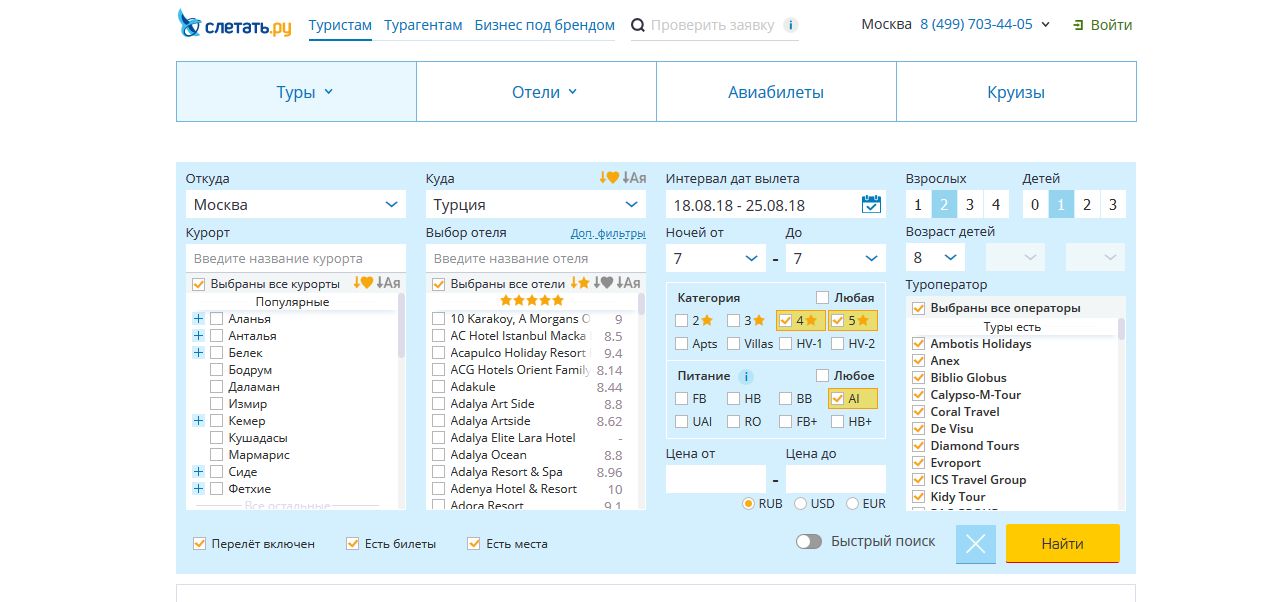1283x602 pixels.
Task: Open the Отели tab
Action: click(x=536, y=92)
